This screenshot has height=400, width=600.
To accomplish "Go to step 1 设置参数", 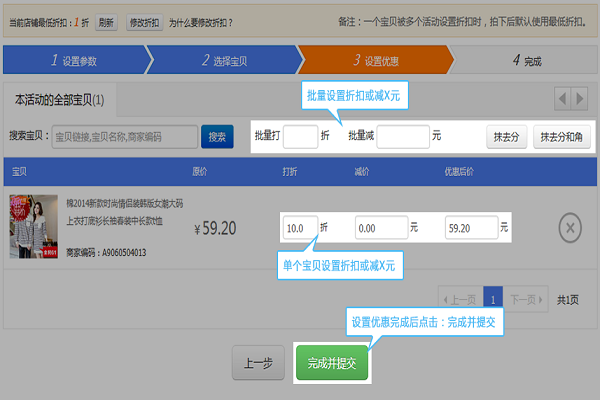I will click(74, 60).
